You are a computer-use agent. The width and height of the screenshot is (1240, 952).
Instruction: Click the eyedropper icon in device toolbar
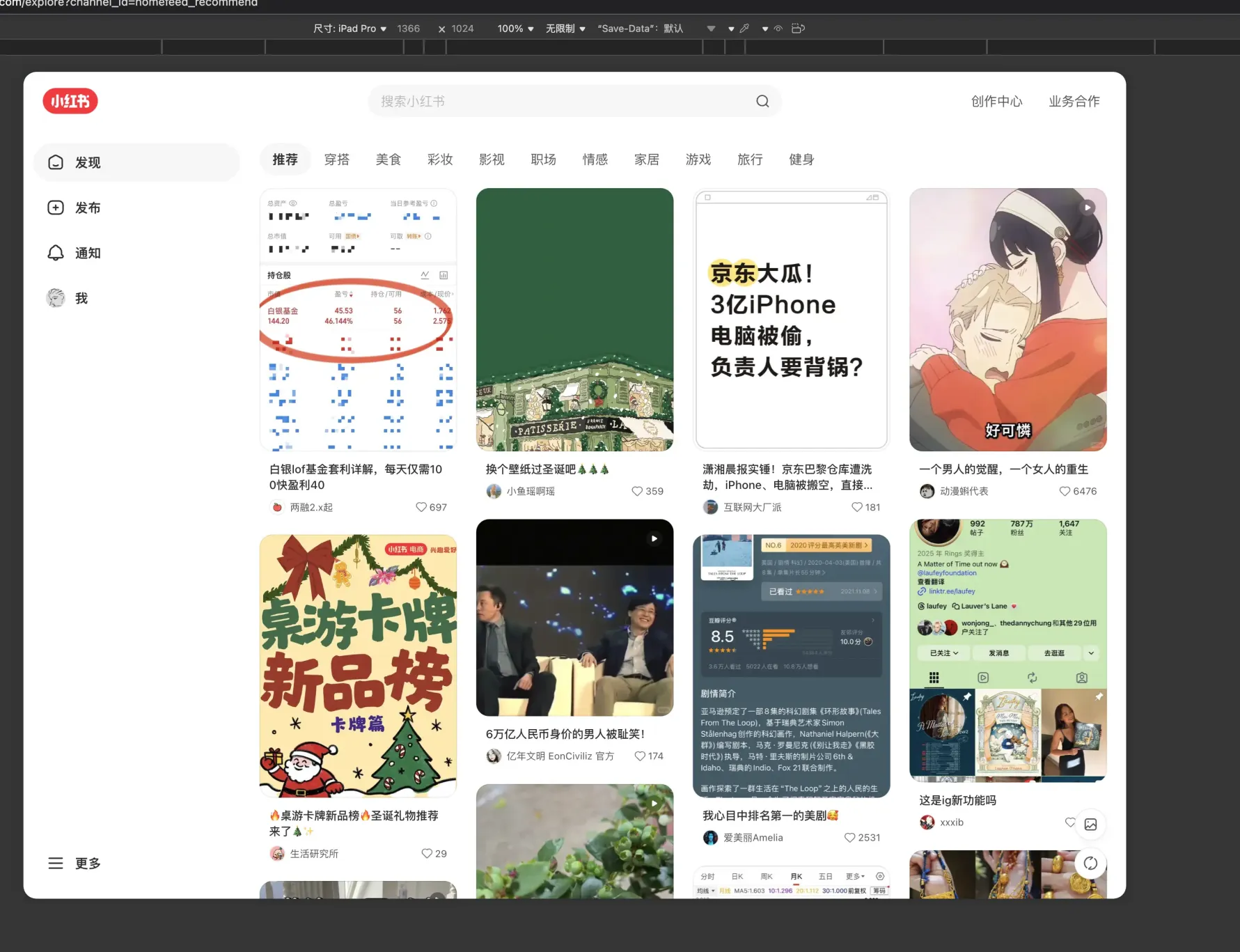click(x=744, y=29)
